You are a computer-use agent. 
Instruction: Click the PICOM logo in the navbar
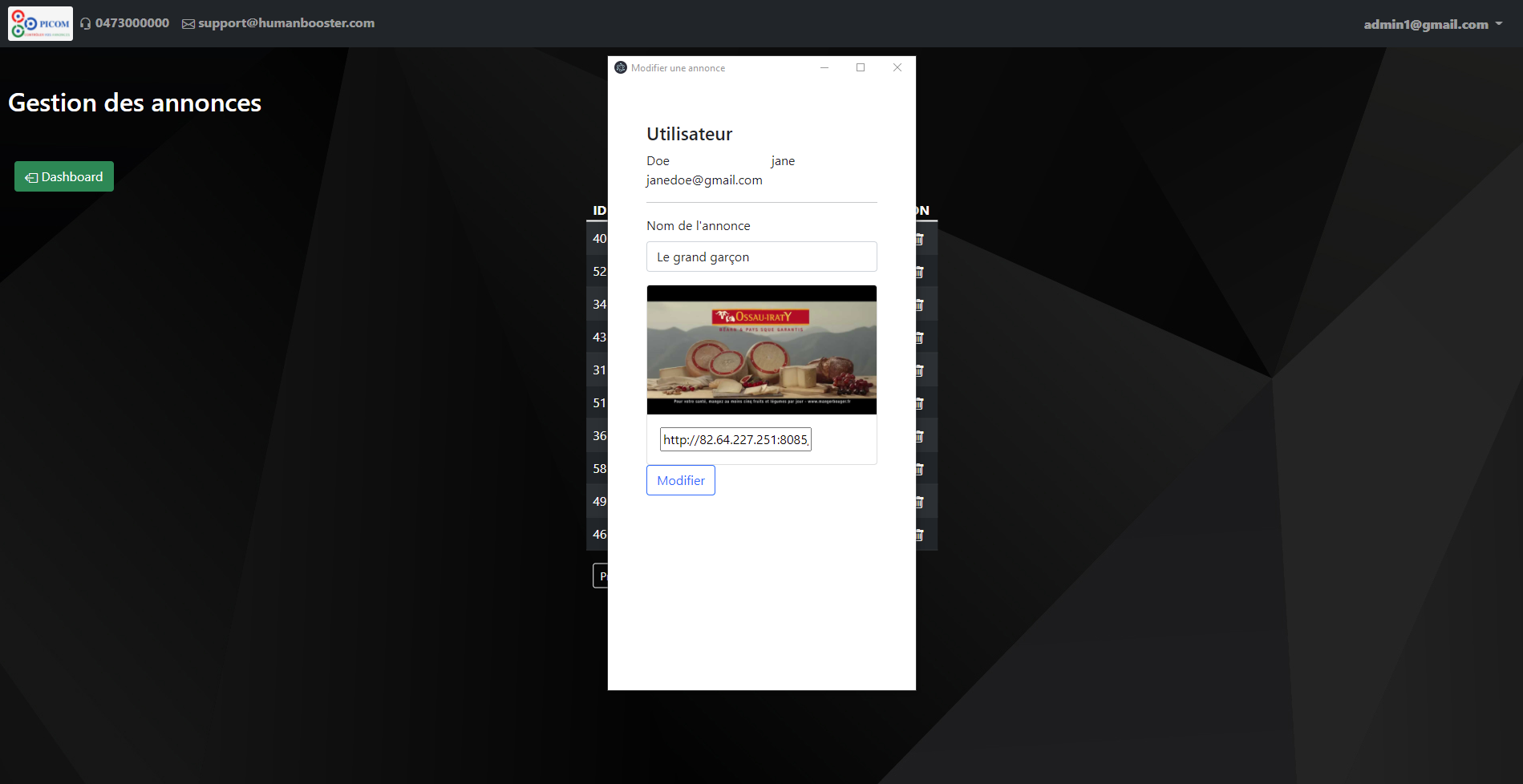[x=40, y=23]
